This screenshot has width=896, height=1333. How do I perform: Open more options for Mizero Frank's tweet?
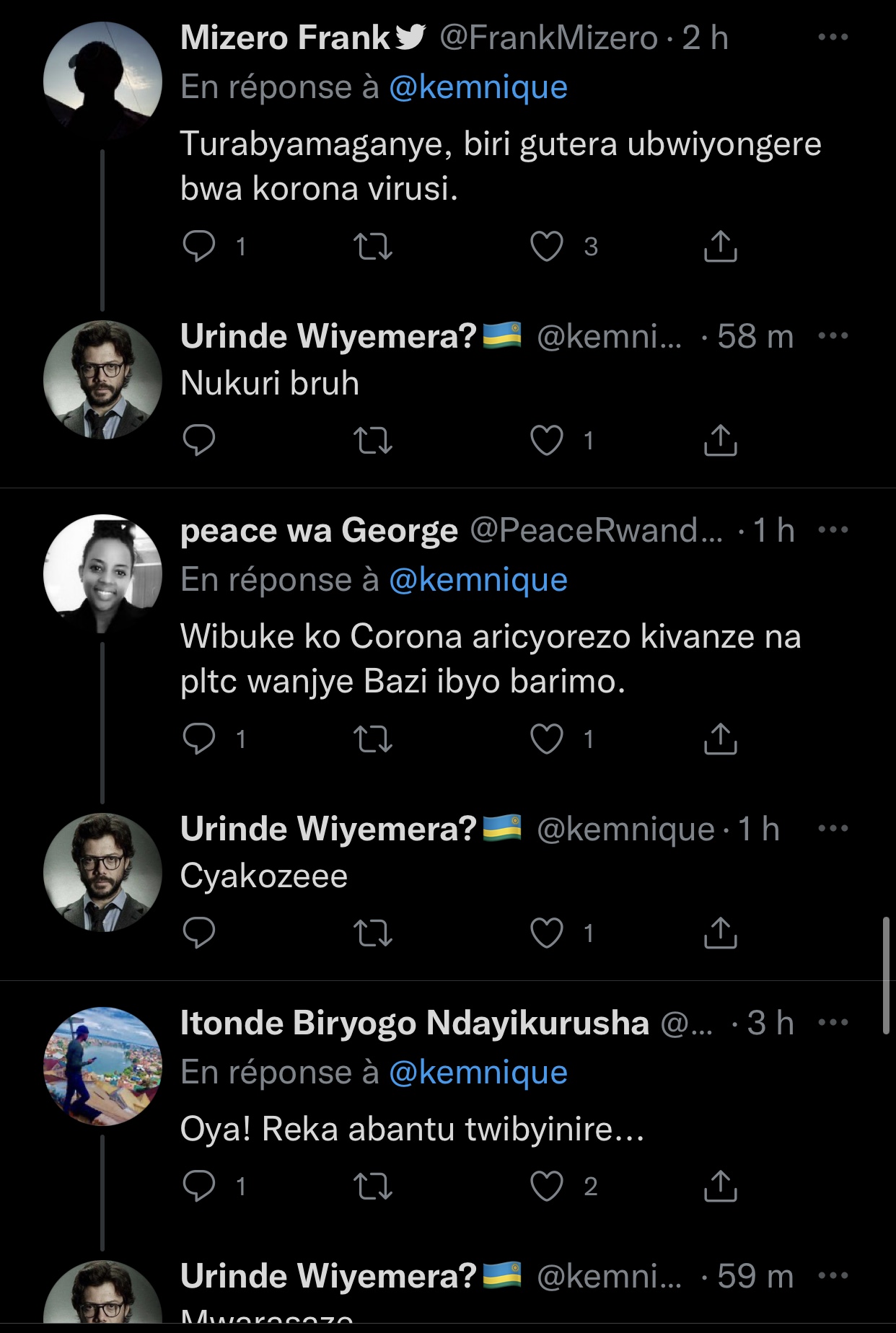(833, 38)
